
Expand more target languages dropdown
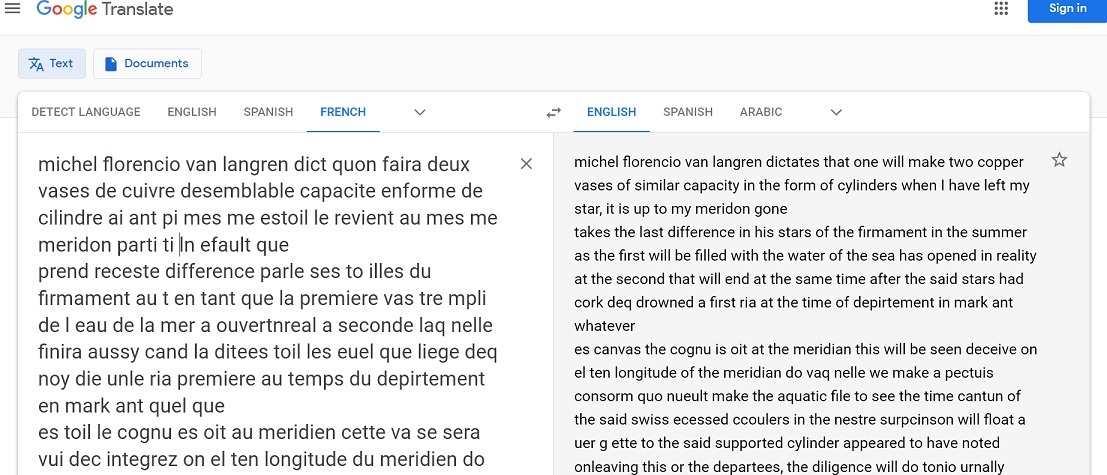837,112
